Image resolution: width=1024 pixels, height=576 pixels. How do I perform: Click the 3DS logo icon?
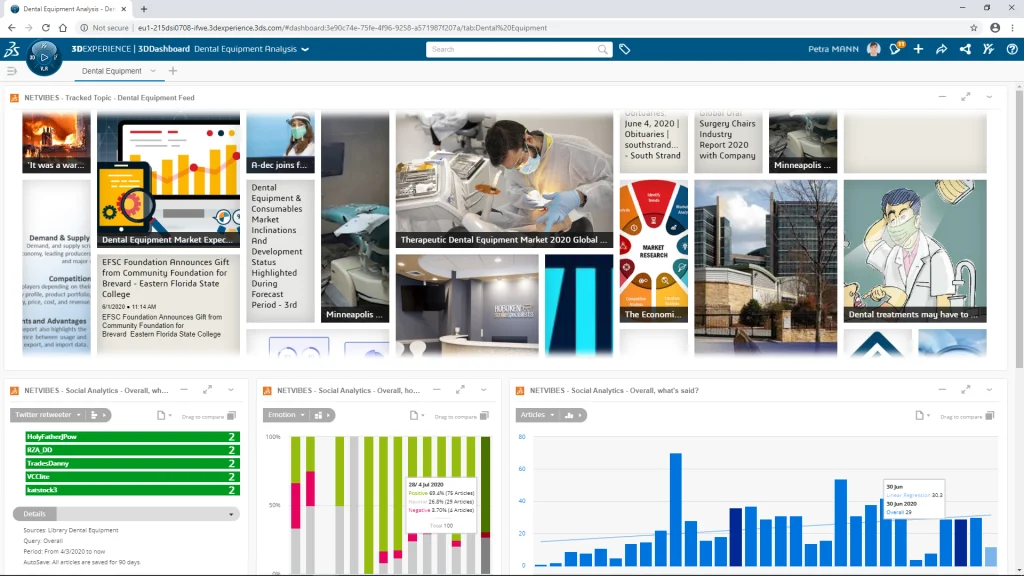12,49
